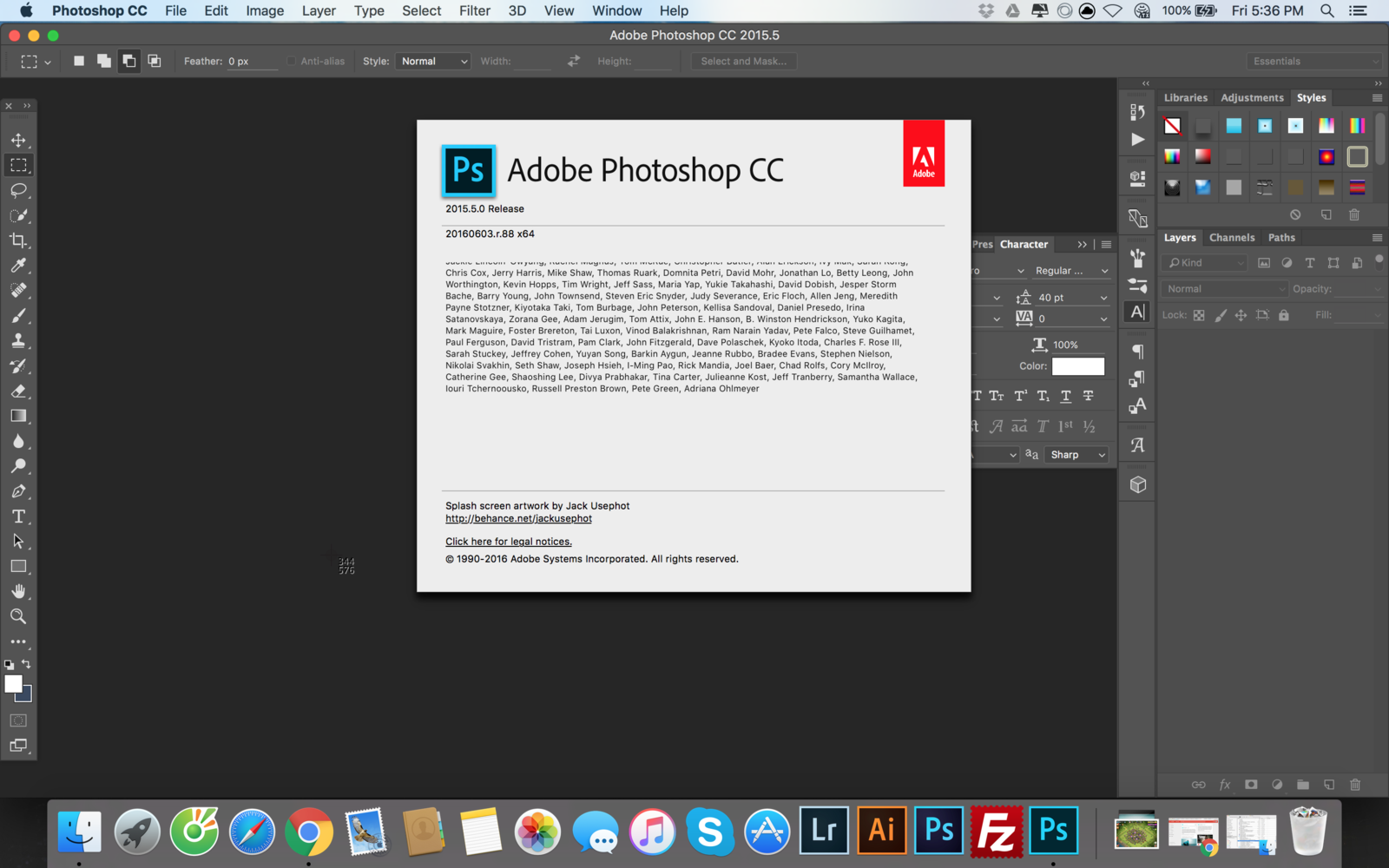1389x868 pixels.
Task: Select the Path Selection tool
Action: pos(18,542)
